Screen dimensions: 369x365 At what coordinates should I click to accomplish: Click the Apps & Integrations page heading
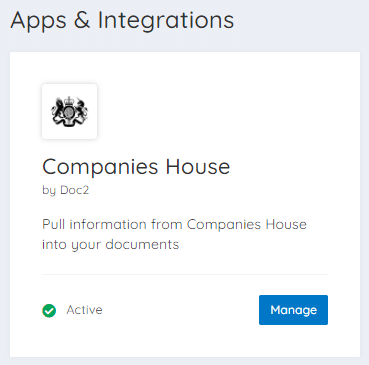pos(122,21)
